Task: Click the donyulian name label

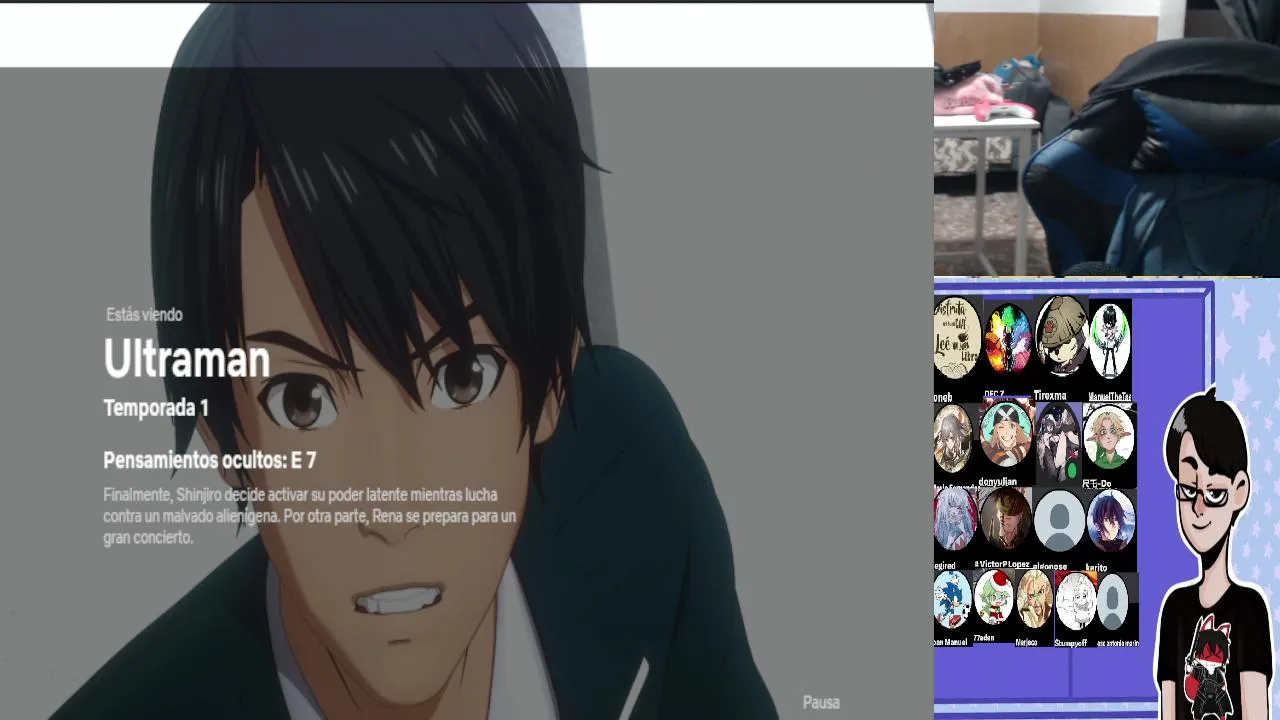Action: (x=997, y=481)
